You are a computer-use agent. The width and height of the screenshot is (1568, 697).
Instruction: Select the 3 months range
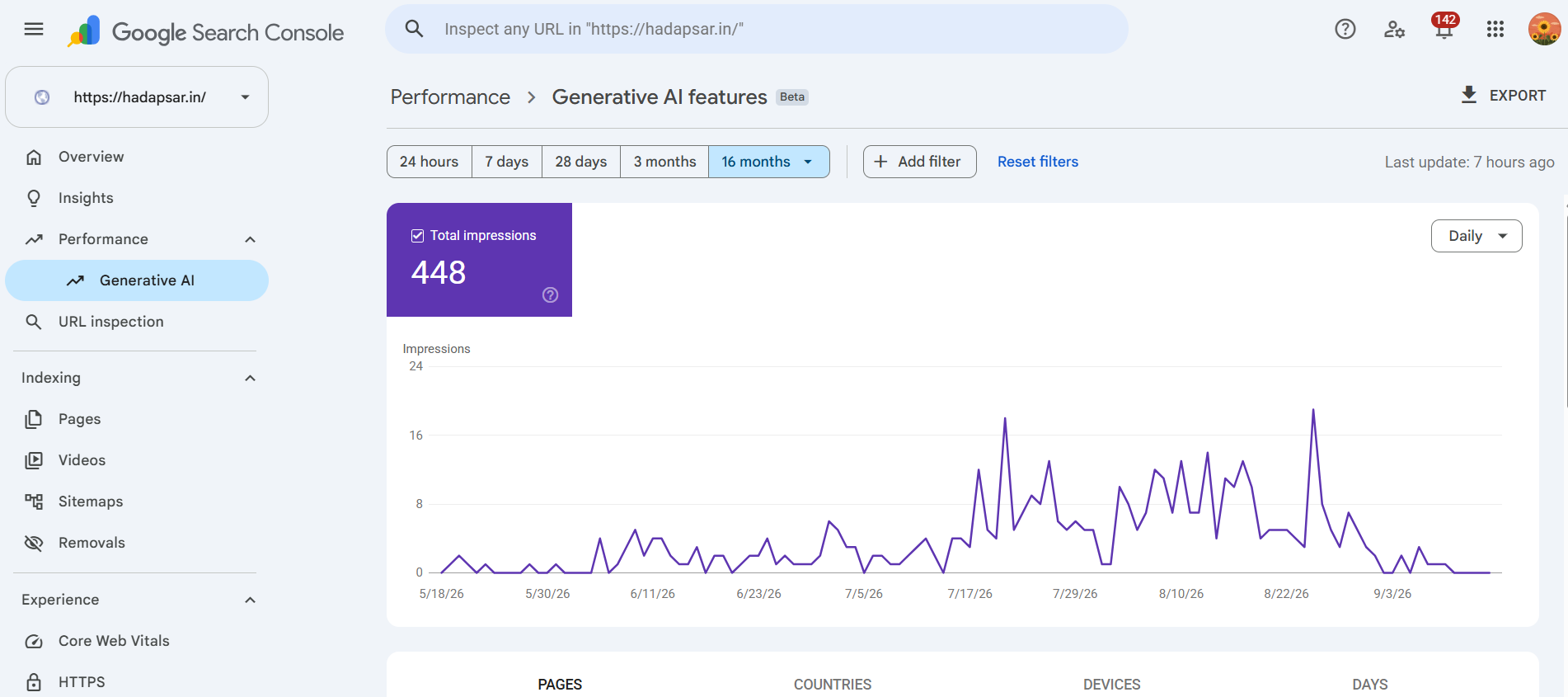click(664, 162)
